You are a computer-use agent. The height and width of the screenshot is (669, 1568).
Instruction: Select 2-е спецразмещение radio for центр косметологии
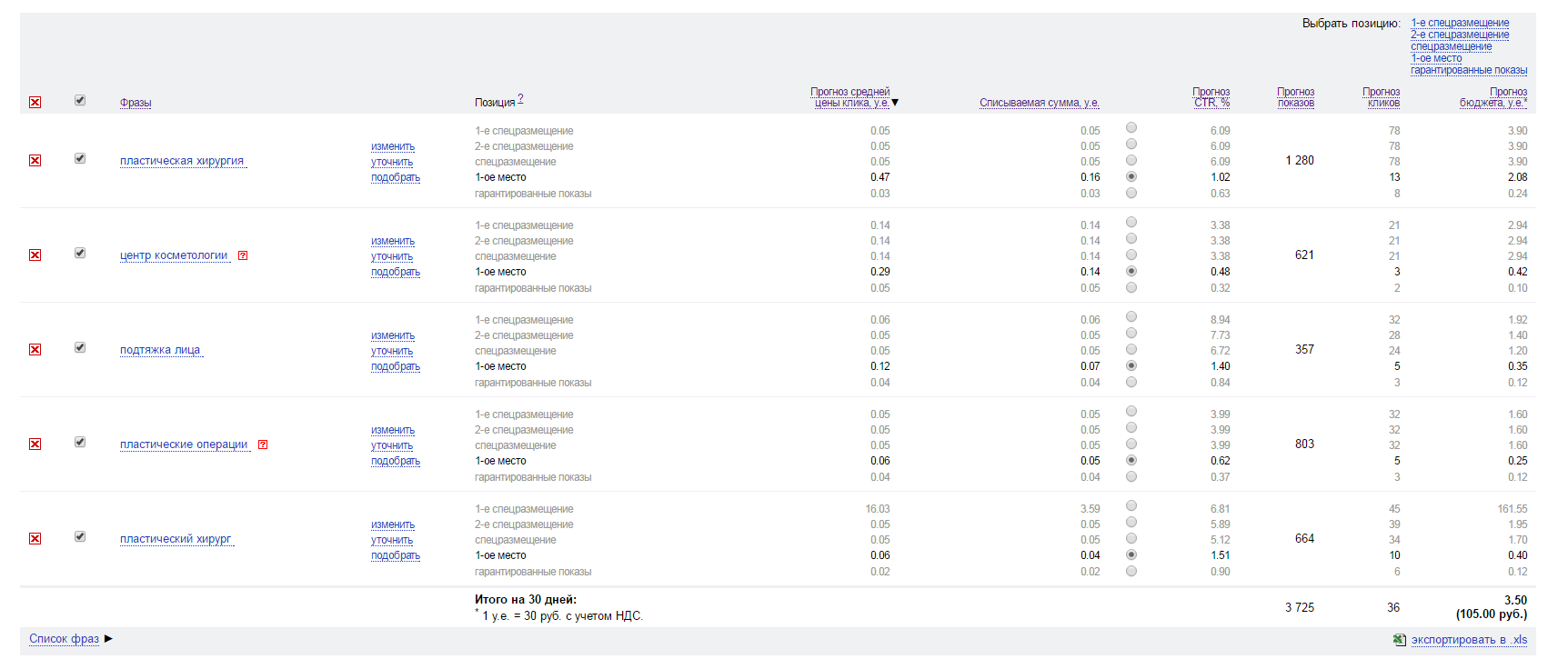click(x=1131, y=238)
